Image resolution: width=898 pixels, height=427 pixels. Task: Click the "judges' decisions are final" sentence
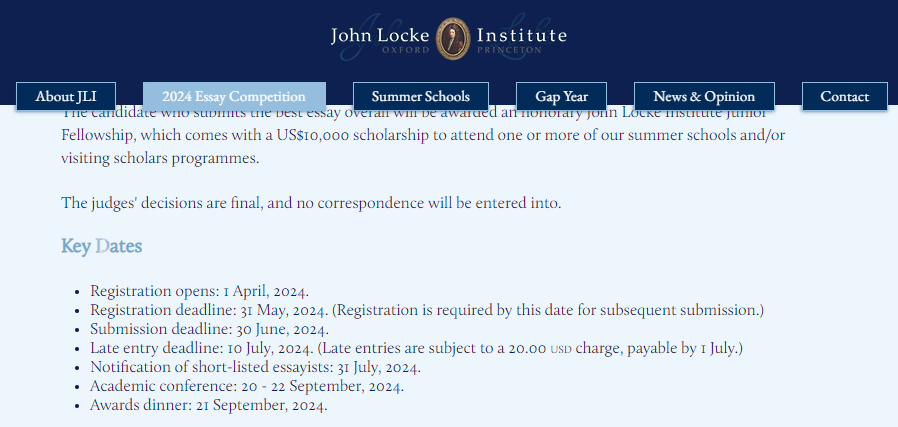tap(311, 203)
